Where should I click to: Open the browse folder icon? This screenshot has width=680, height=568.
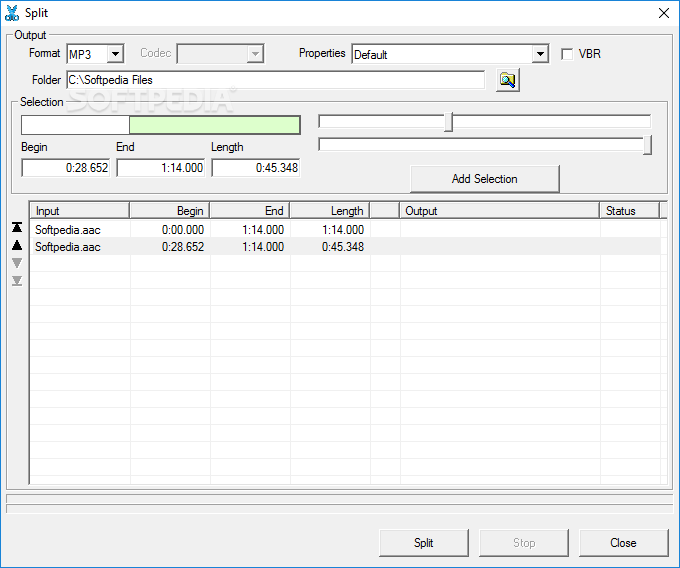pos(508,80)
